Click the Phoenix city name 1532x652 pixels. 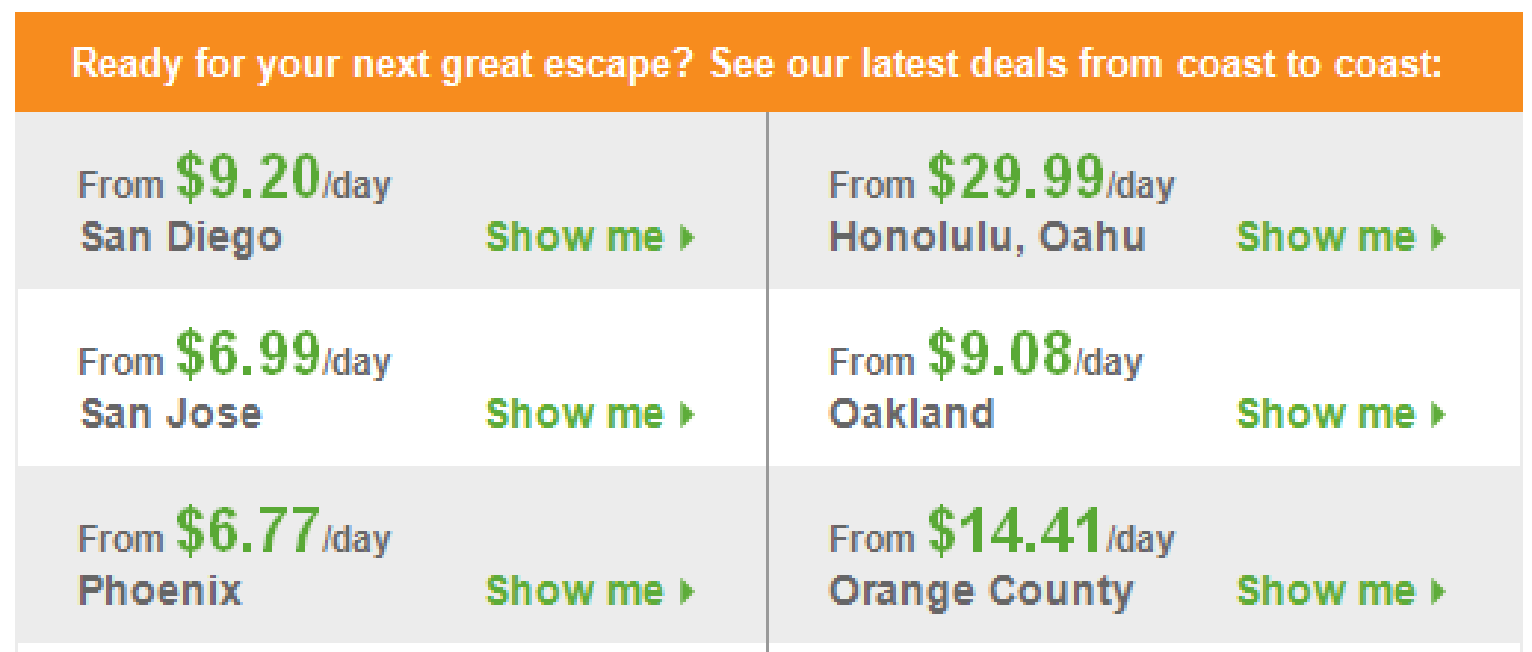click(160, 591)
